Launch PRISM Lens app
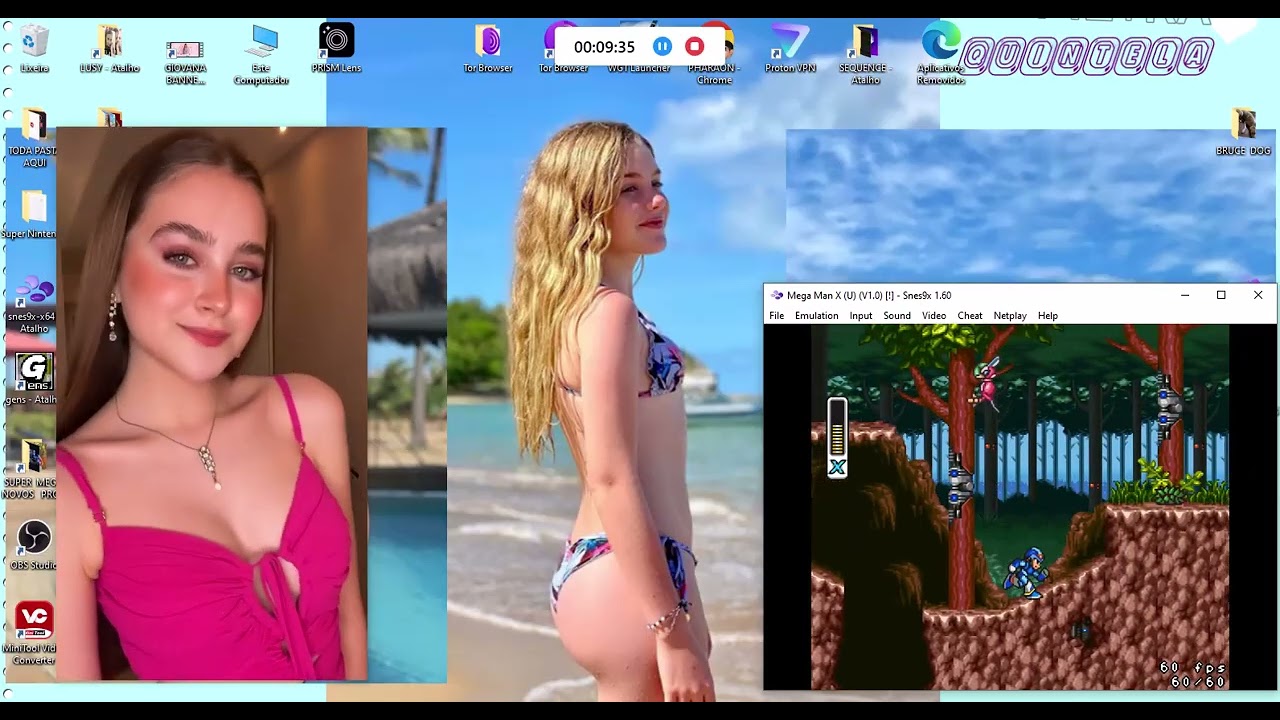This screenshot has width=1280, height=720. 337,48
